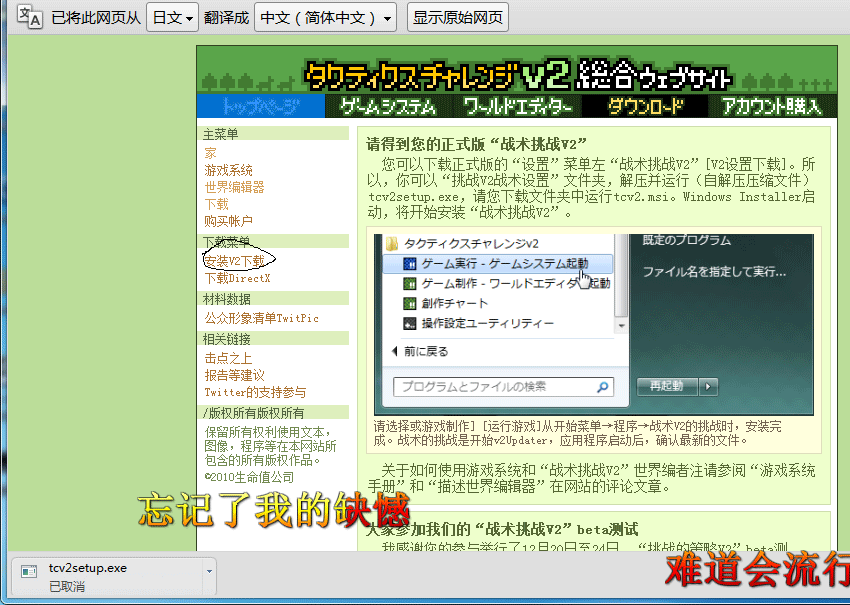The height and width of the screenshot is (605, 850).
Task: Go to the ダウンロード navigation tab
Action: [x=645, y=106]
